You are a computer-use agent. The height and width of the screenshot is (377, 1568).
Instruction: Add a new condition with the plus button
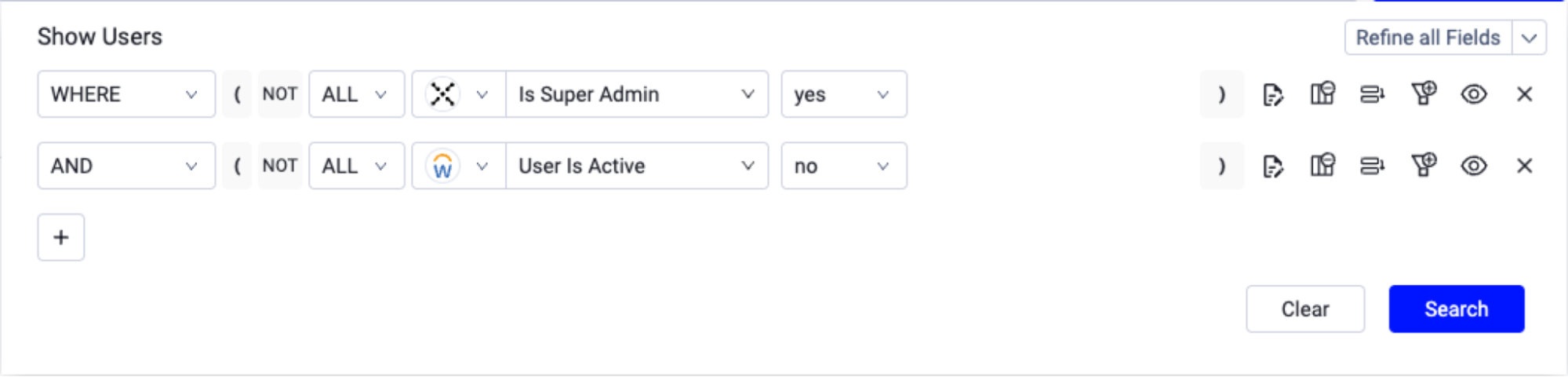61,237
